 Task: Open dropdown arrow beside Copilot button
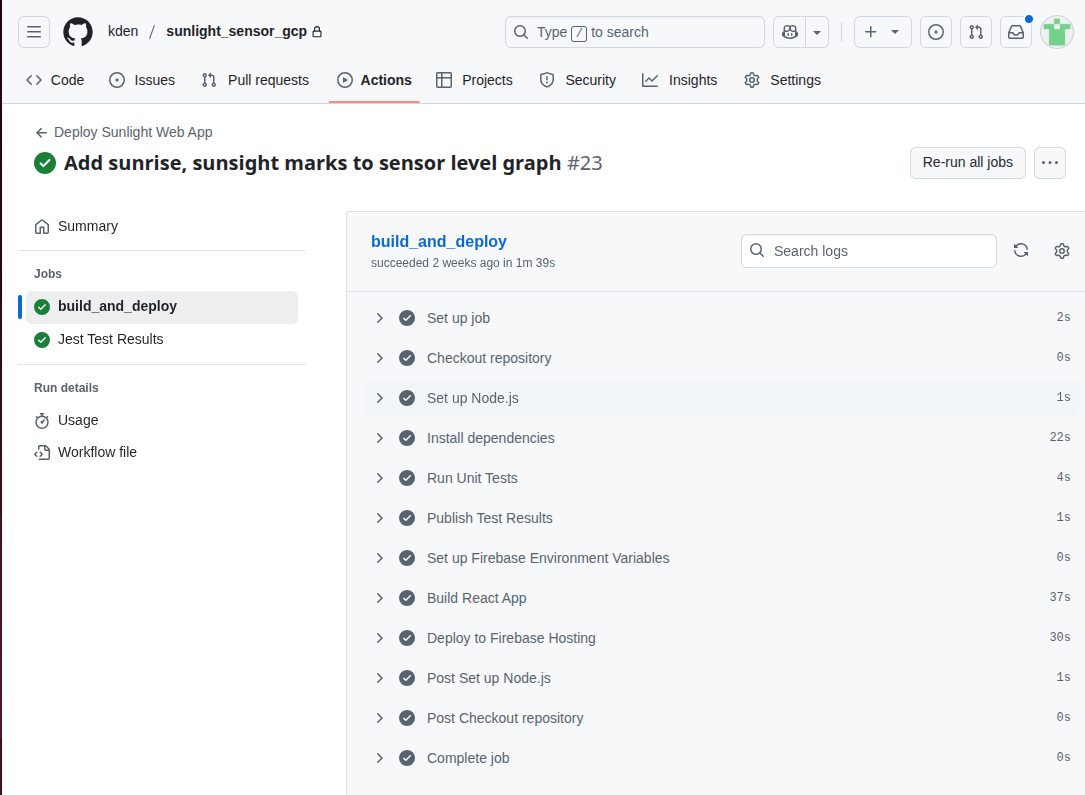pyautogui.click(x=818, y=32)
